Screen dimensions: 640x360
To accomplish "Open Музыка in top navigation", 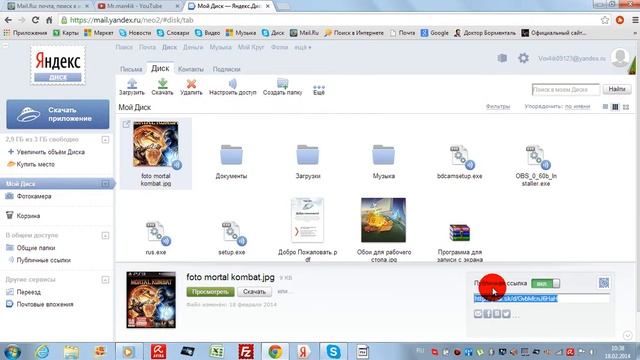I will pos(220,47).
